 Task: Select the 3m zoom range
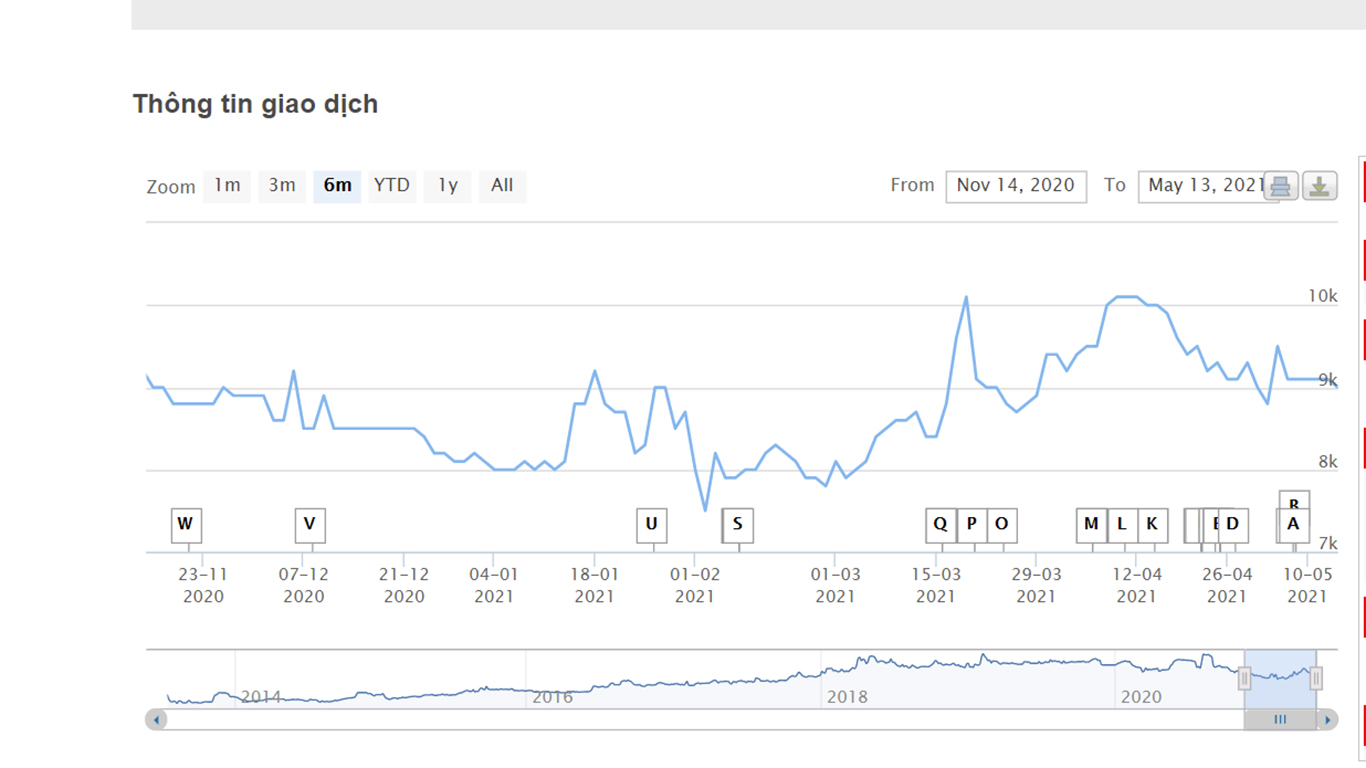coord(282,186)
